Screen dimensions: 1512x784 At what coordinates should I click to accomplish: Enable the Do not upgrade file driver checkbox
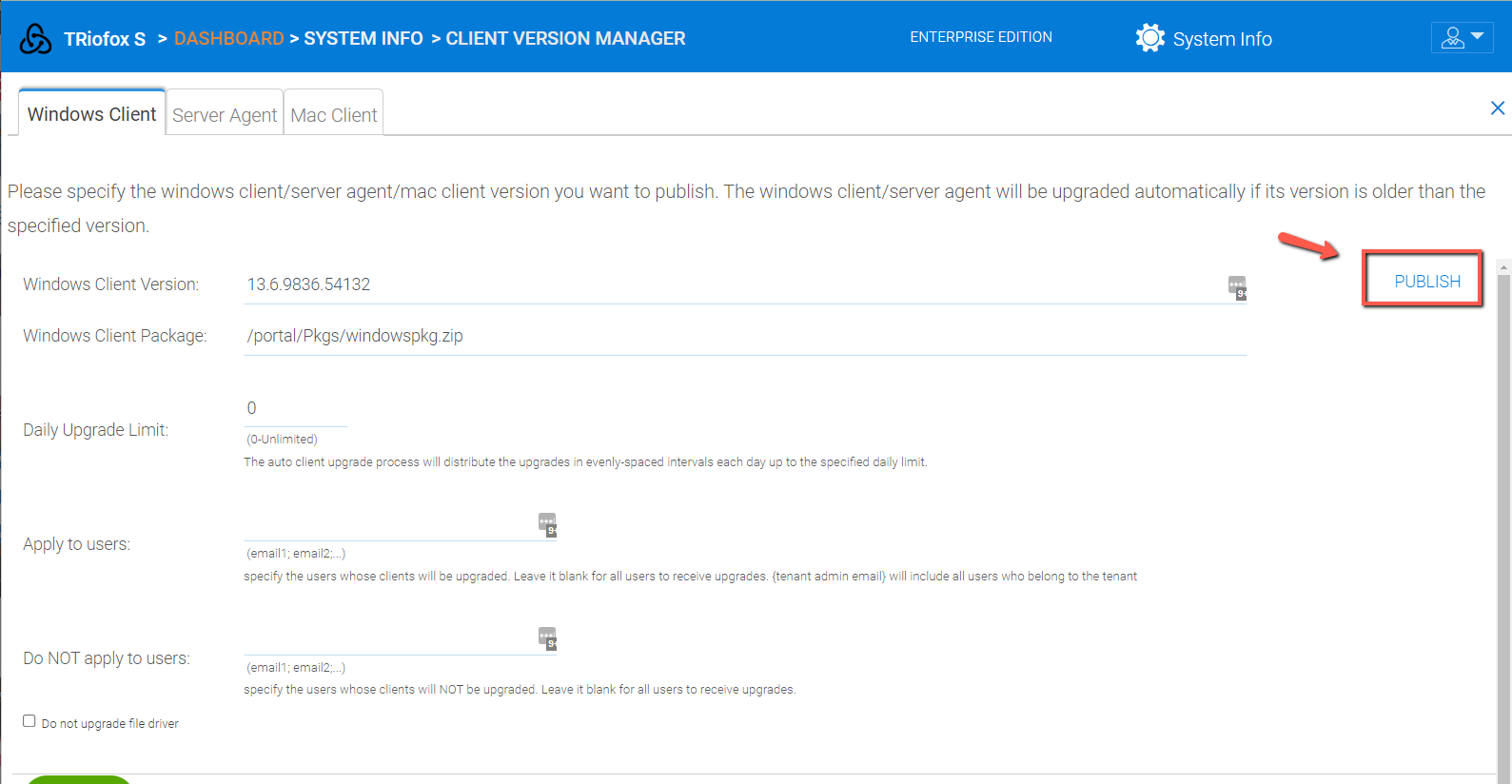tap(29, 721)
